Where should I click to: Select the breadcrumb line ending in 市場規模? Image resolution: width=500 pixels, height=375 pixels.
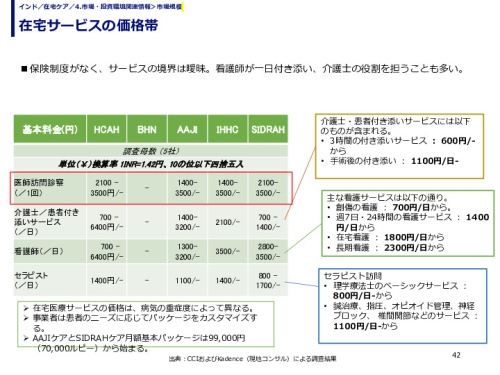point(100,6)
